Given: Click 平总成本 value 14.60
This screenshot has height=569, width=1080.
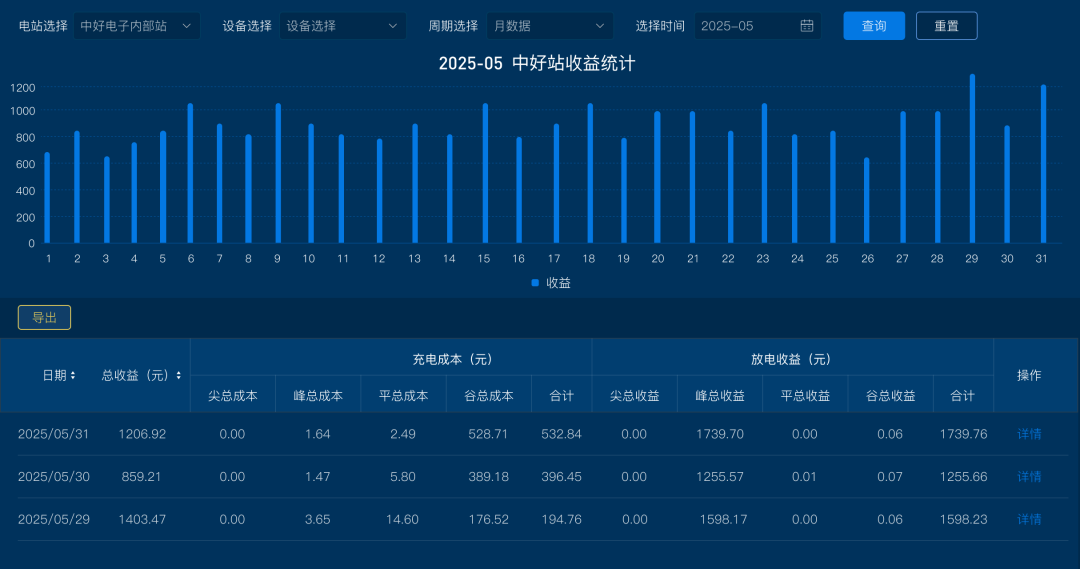Looking at the screenshot, I should [402, 519].
